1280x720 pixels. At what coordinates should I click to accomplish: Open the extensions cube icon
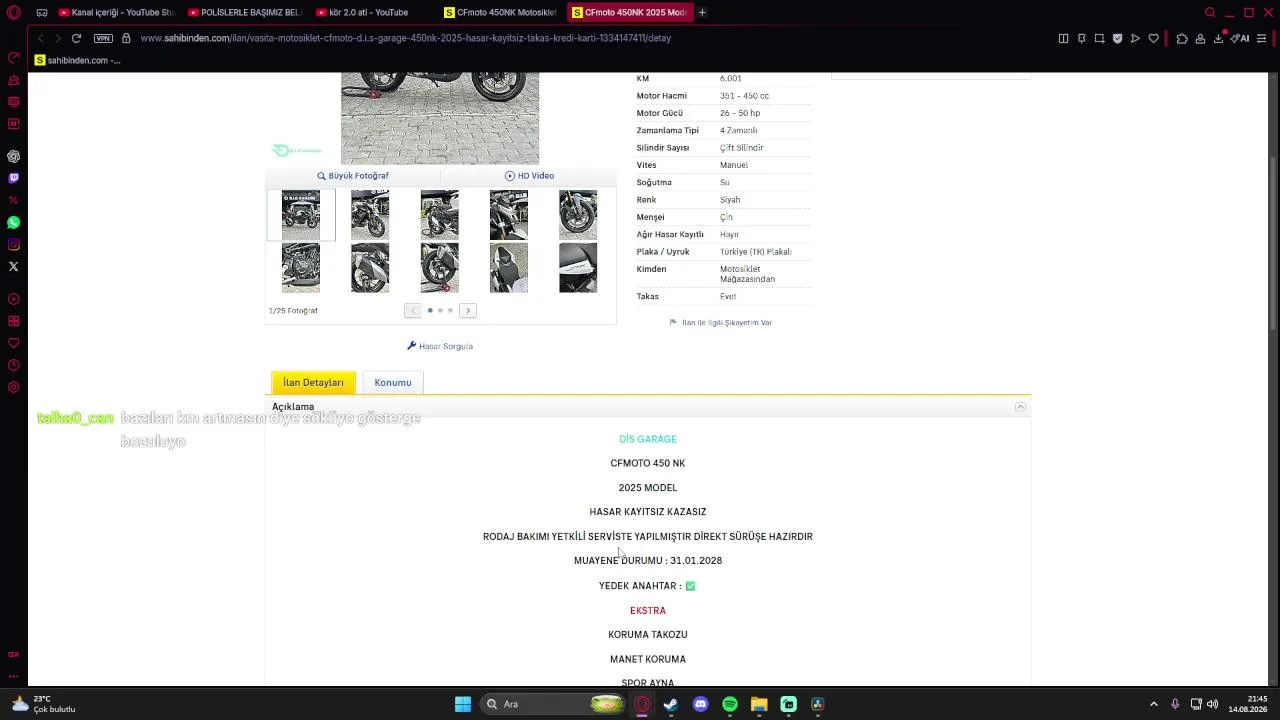click(1182, 38)
